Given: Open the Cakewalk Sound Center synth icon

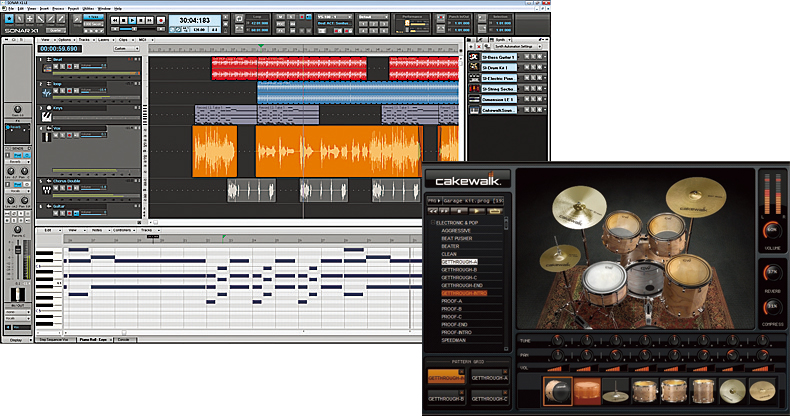Looking at the screenshot, I should pos(474,110).
